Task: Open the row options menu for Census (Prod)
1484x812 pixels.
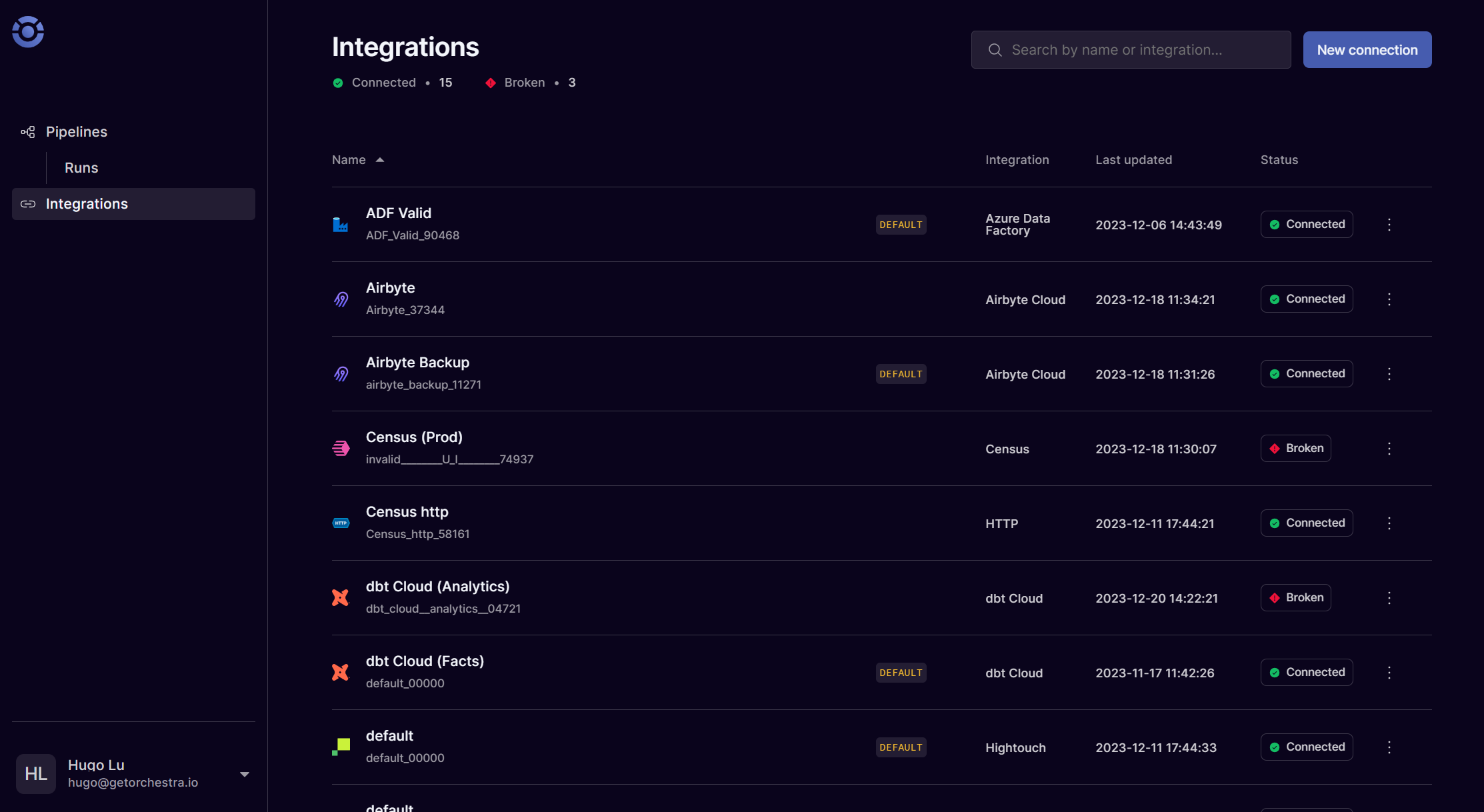Action: coord(1389,448)
